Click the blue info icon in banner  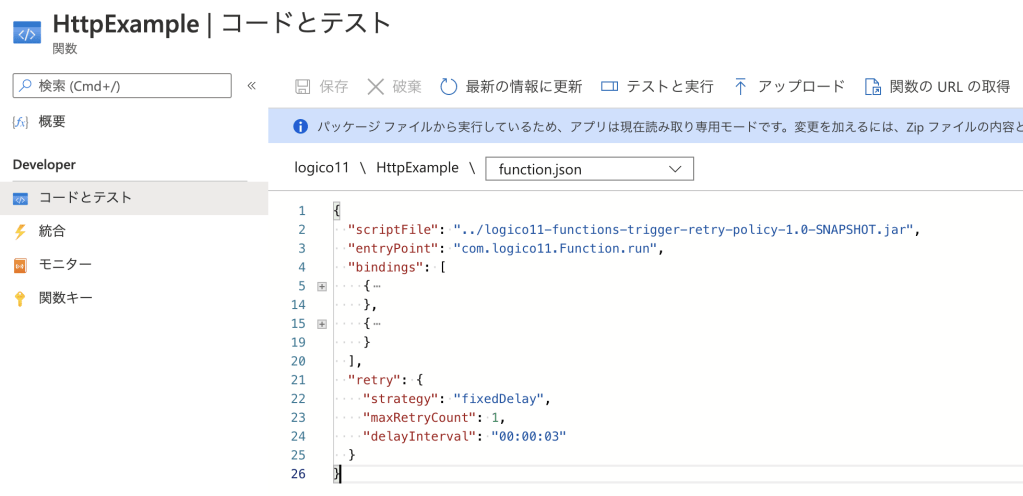click(x=299, y=127)
